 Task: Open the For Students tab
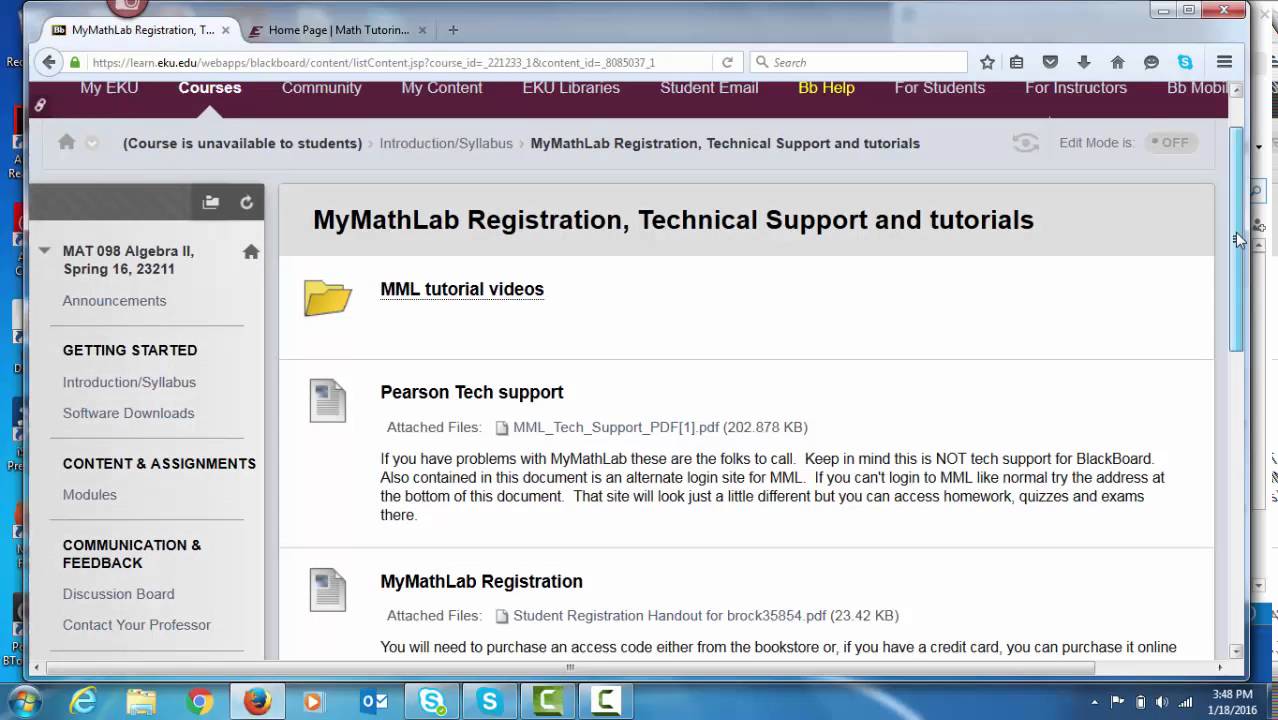click(940, 88)
